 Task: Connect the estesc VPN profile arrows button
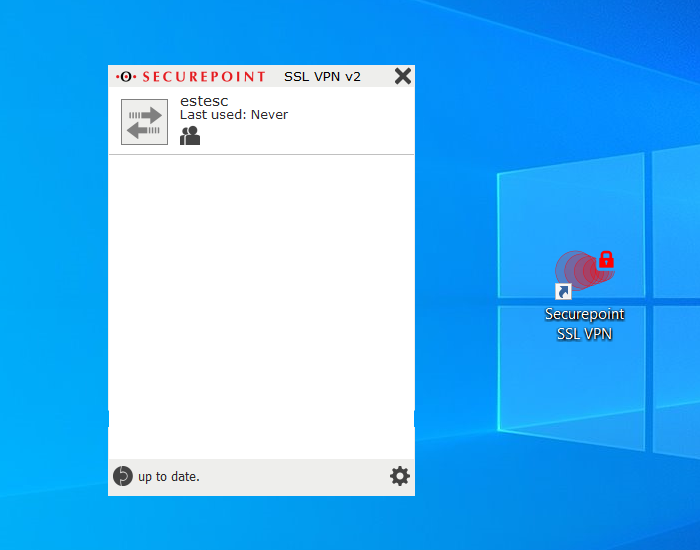(x=144, y=122)
